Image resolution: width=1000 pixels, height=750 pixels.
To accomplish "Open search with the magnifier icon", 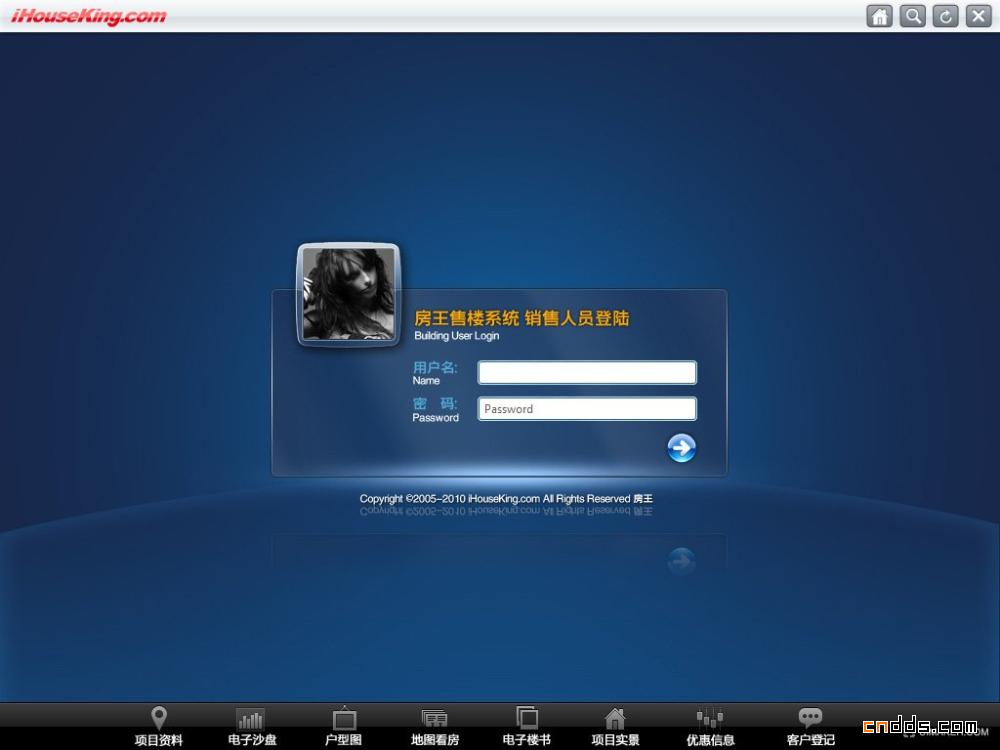I will pos(913,15).
